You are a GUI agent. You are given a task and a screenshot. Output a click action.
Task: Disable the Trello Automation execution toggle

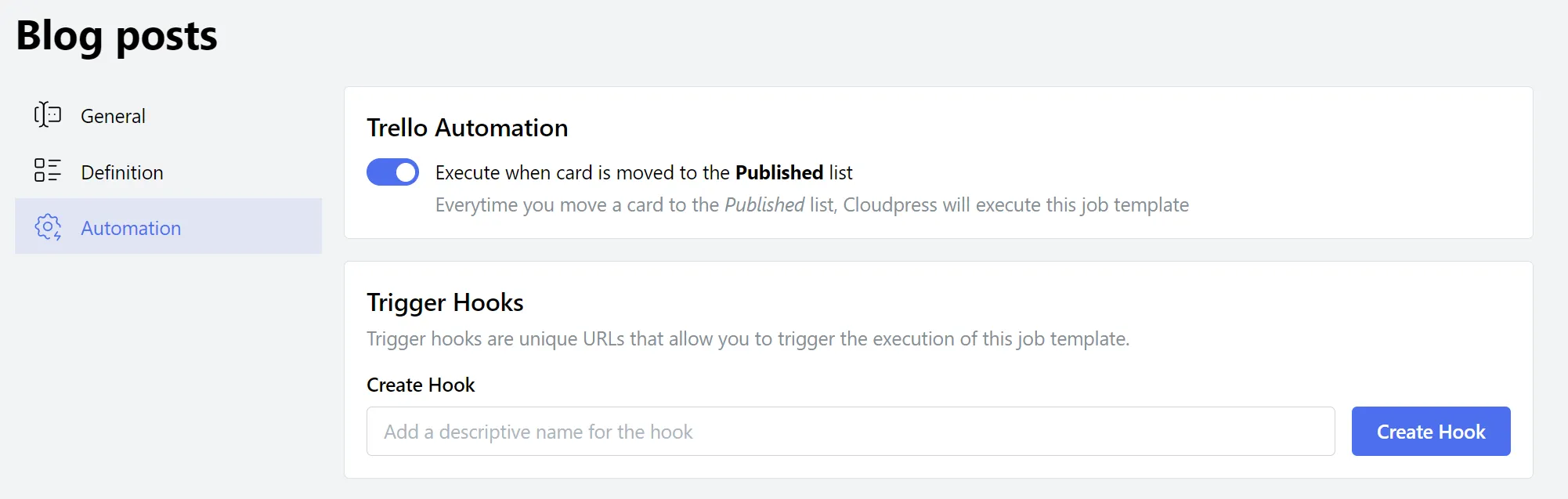tap(392, 172)
